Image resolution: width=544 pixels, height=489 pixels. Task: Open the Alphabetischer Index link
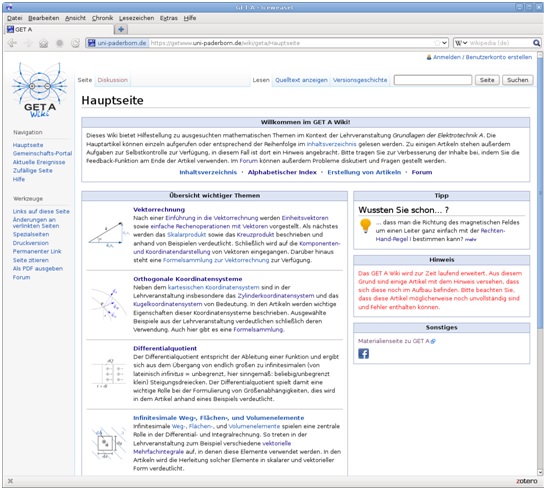coord(282,172)
